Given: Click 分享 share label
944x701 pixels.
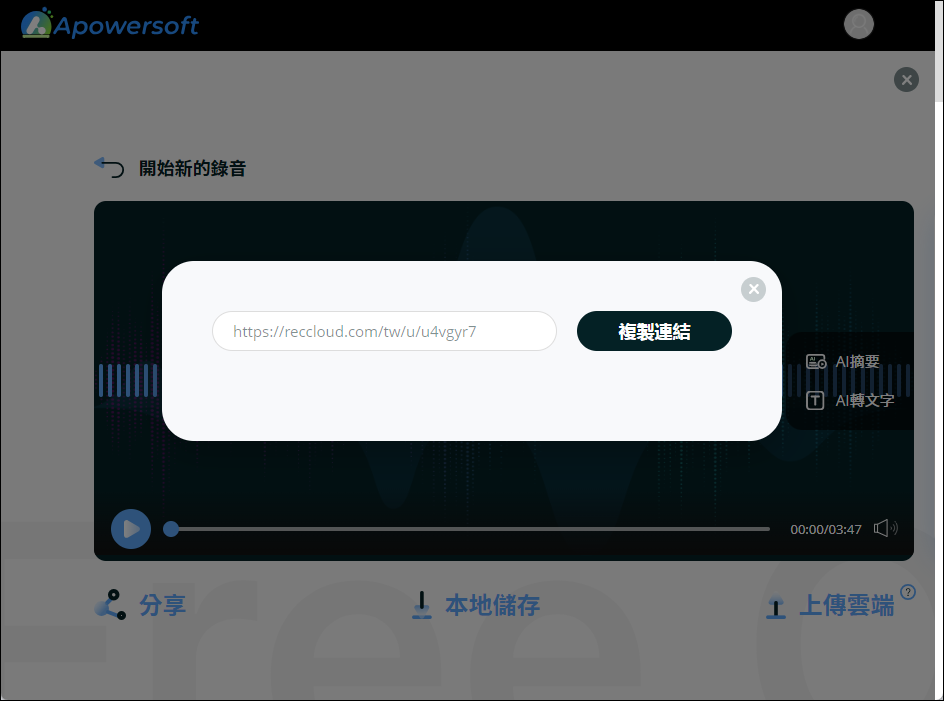Looking at the screenshot, I should [x=163, y=605].
